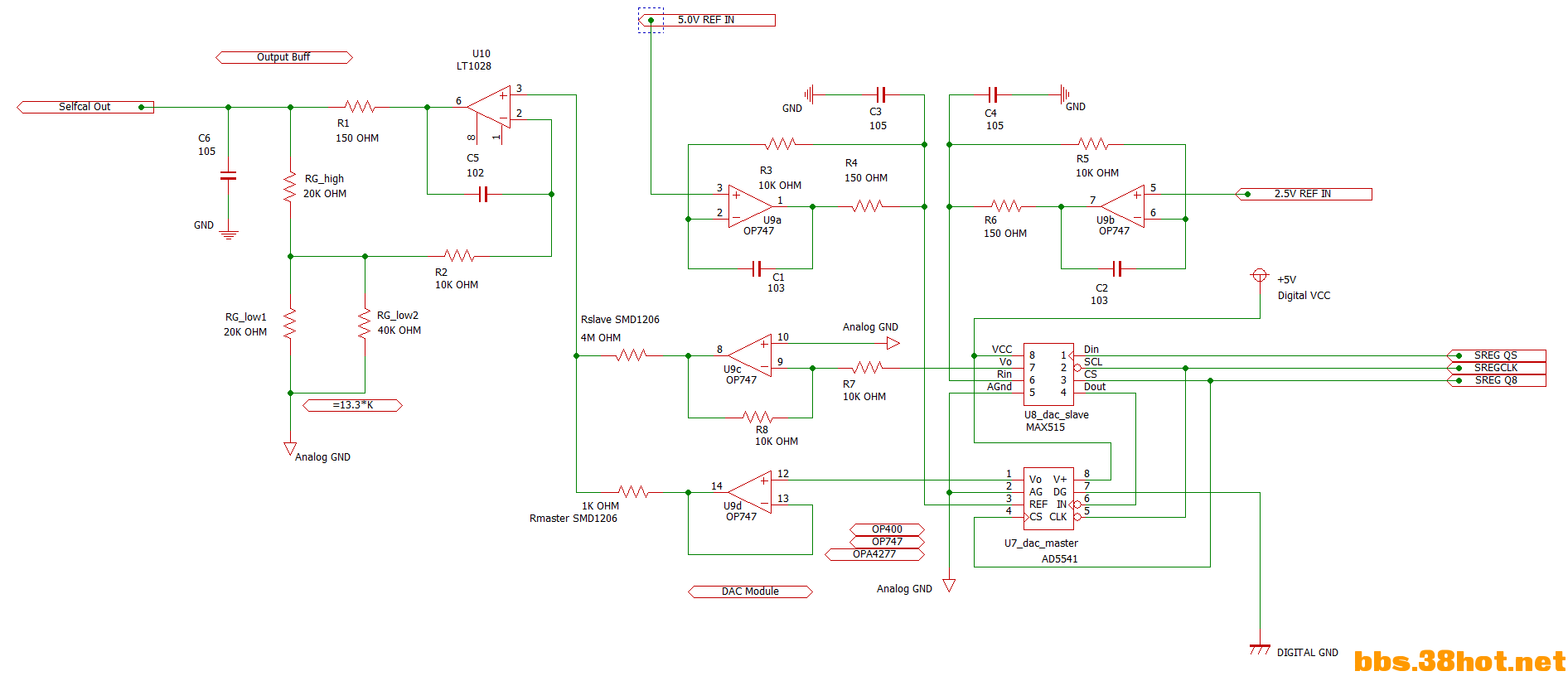
Task: Select the =13.3*K annotation label
Action: coord(352,405)
